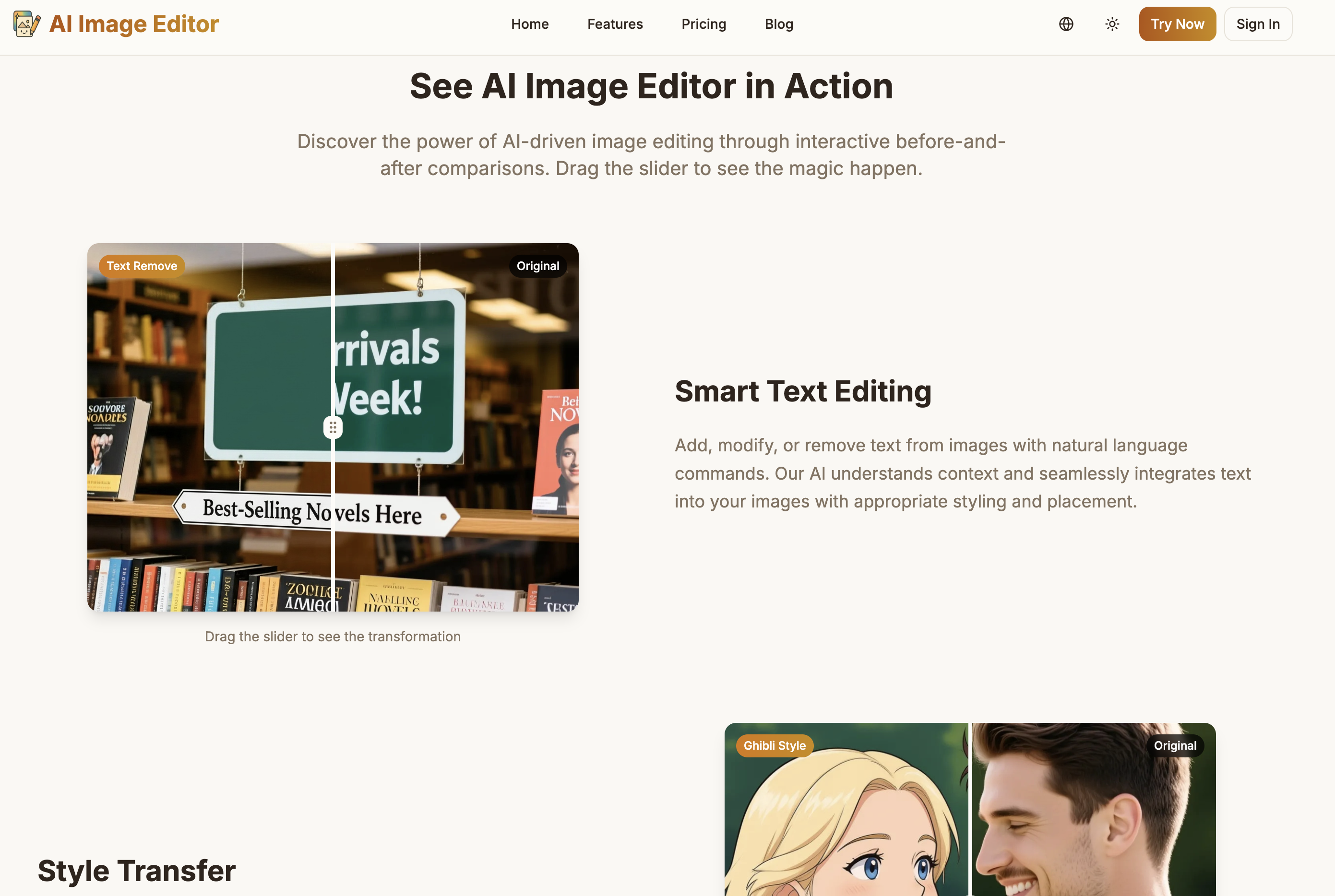The height and width of the screenshot is (896, 1335).
Task: Click the Smart Text Editing heading
Action: coord(803,391)
